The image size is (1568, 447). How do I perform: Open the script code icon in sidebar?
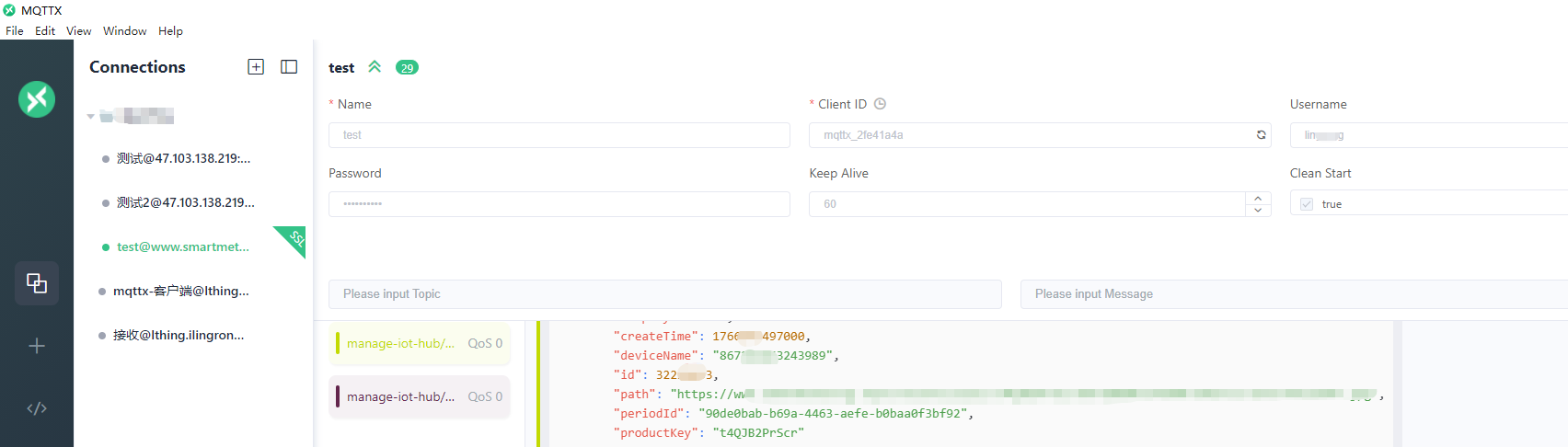(37, 408)
